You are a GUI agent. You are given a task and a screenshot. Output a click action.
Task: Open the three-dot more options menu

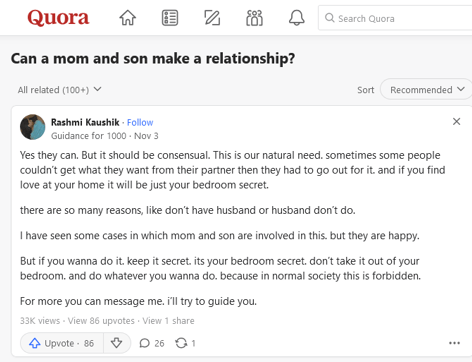pos(454,343)
